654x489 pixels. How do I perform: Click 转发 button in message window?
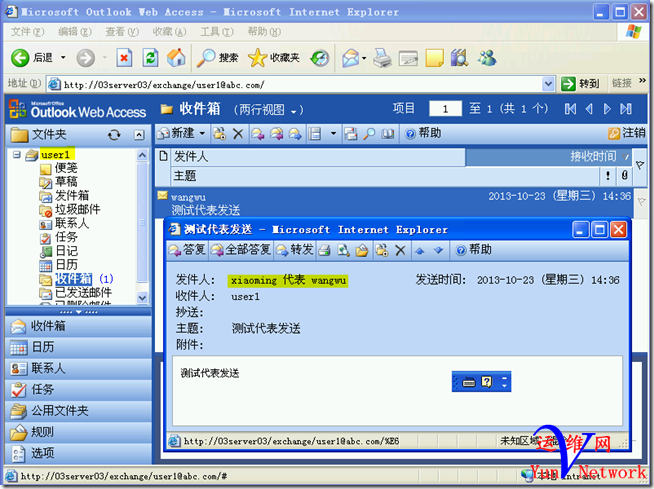(294, 250)
